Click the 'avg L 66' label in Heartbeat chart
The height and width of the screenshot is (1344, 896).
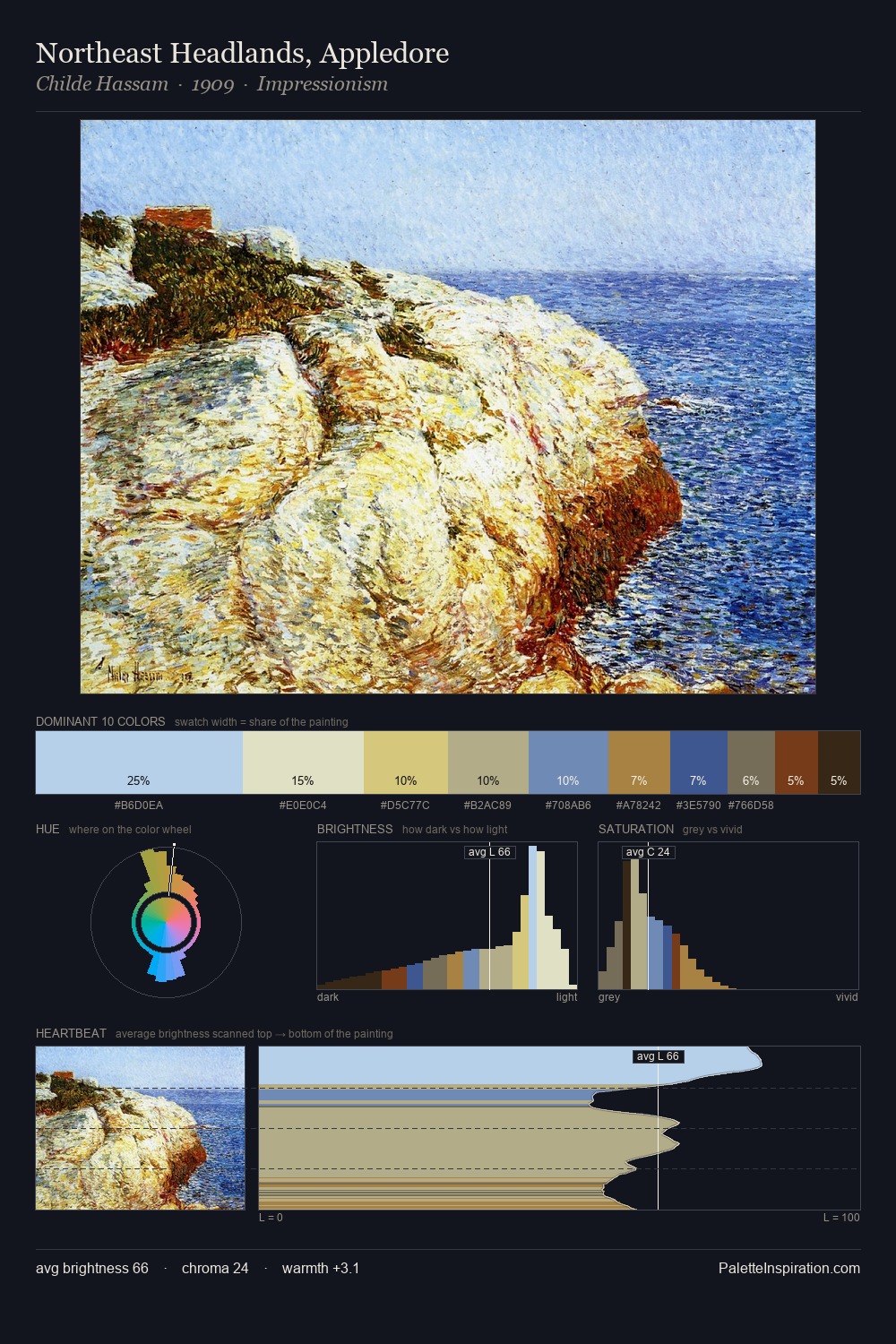tap(658, 1056)
